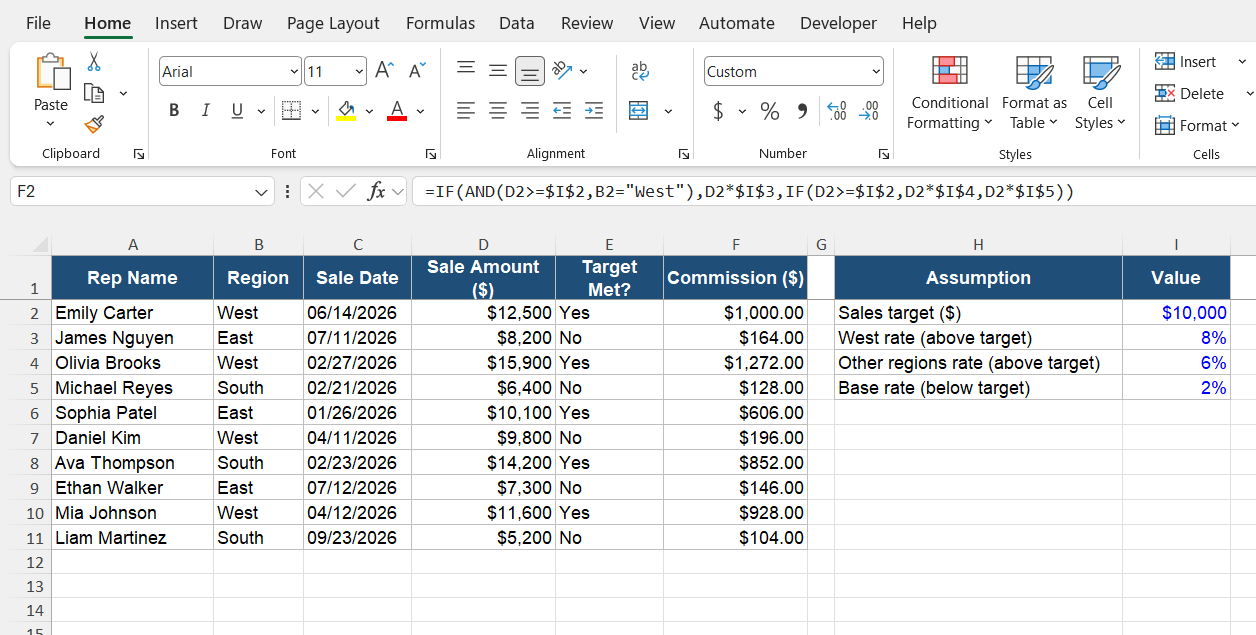
Task: Toggle Underline formatting
Action: click(x=237, y=110)
